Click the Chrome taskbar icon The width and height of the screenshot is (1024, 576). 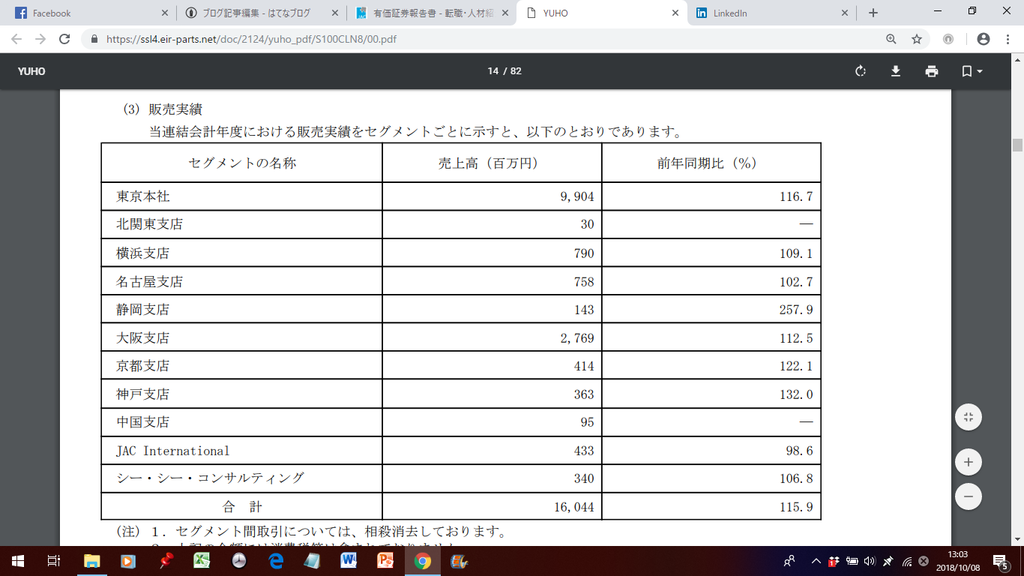[x=423, y=562]
